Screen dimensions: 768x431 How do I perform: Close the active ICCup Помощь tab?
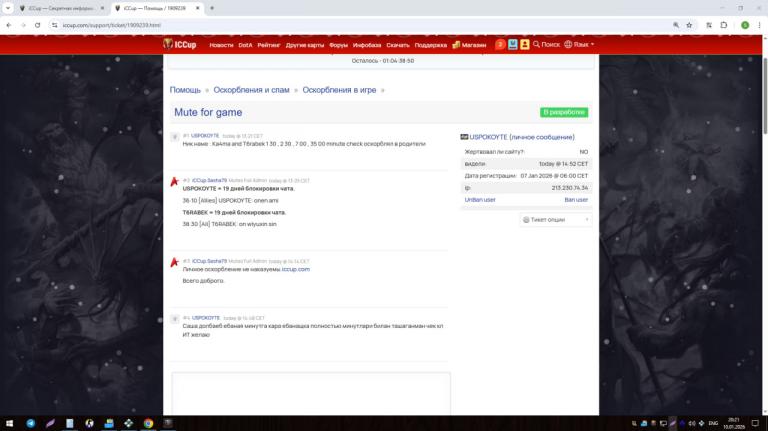[198, 8]
